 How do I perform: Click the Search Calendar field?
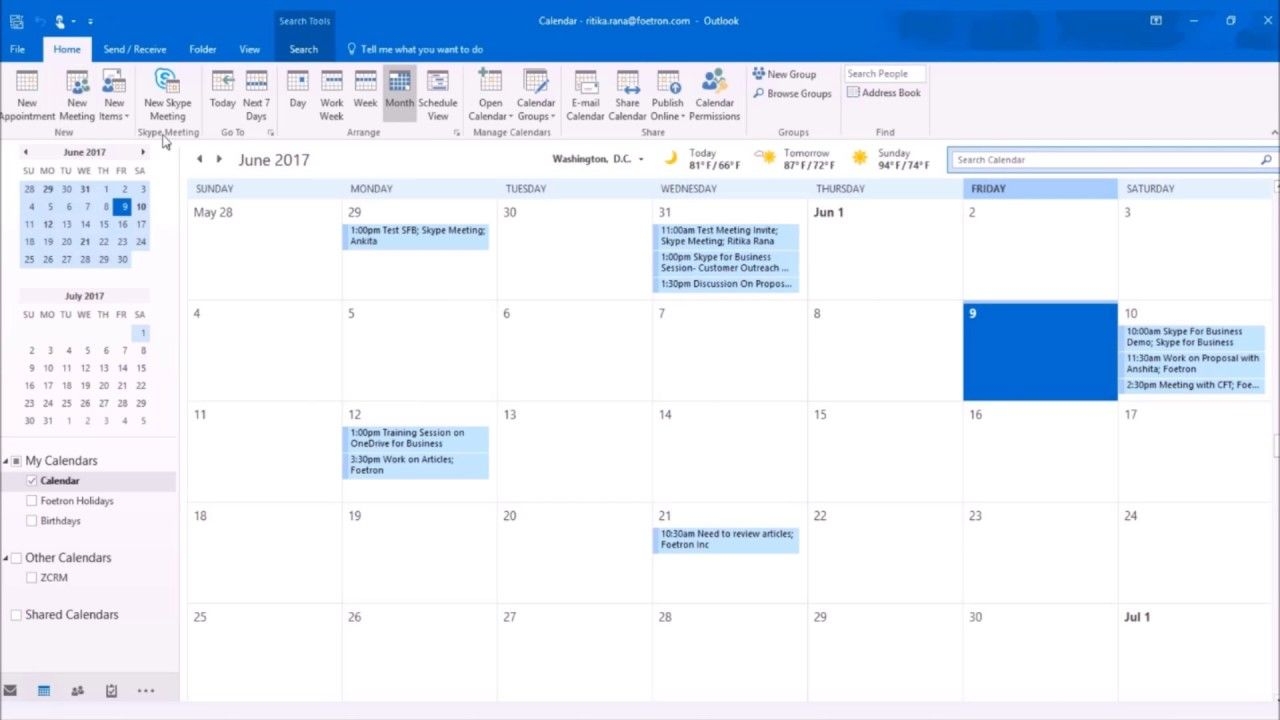(x=1111, y=160)
